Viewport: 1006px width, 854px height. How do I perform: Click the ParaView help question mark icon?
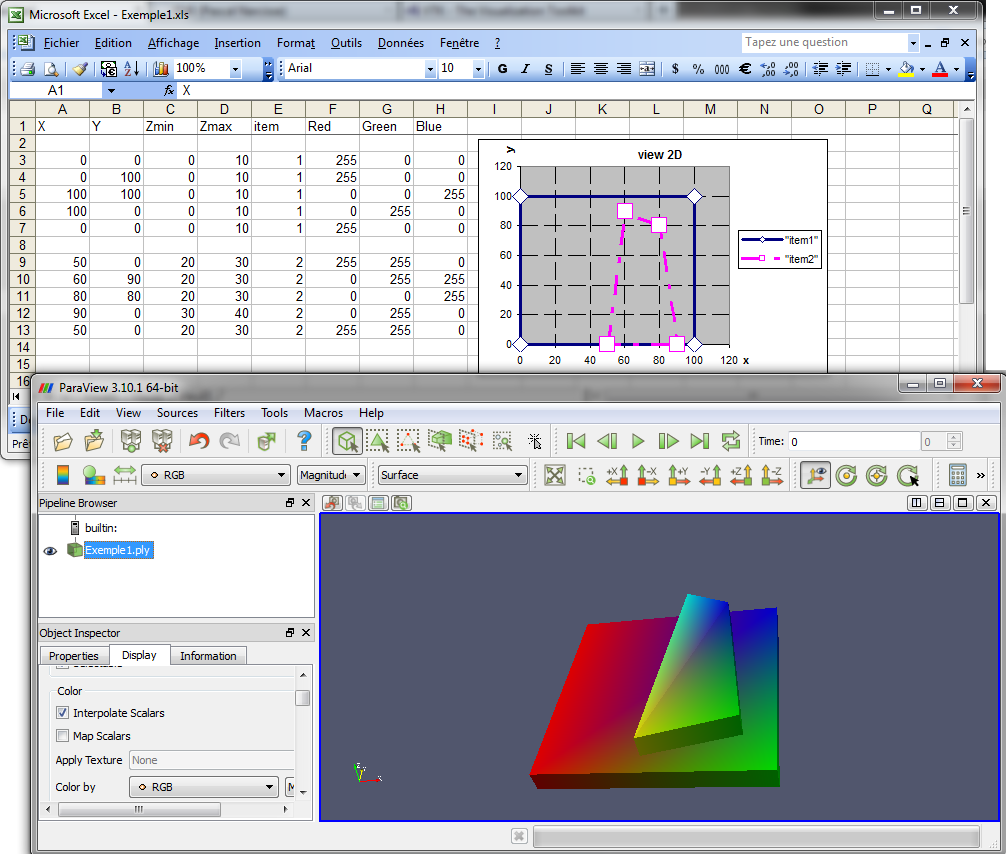pyautogui.click(x=305, y=441)
